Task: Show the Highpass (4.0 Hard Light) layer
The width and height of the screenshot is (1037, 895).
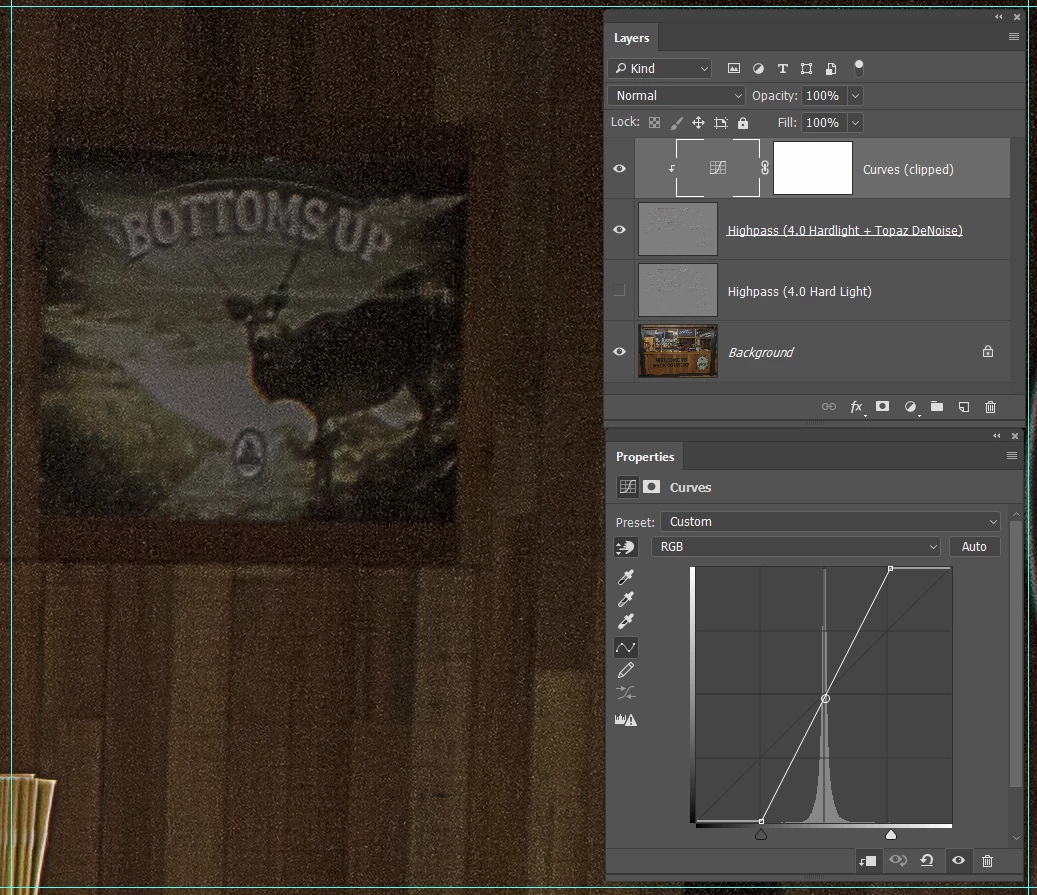Action: pyautogui.click(x=618, y=290)
